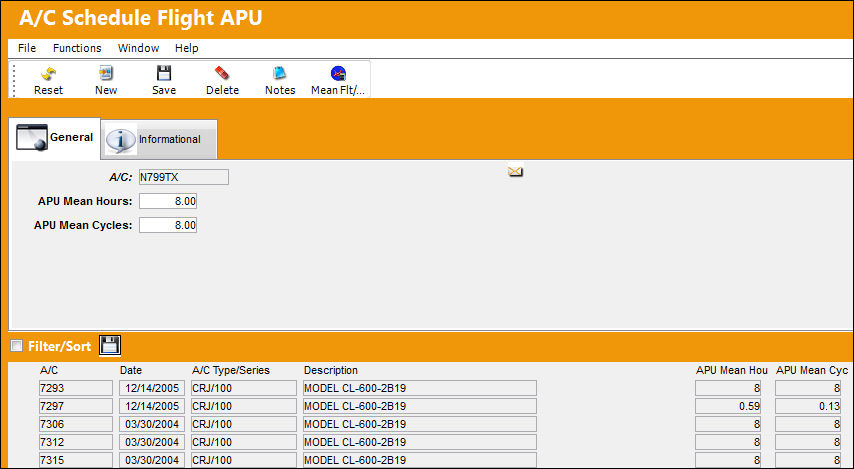Viewport: 854px width, 469px height.
Task: Switch to the Informational tab
Action: coord(160,139)
